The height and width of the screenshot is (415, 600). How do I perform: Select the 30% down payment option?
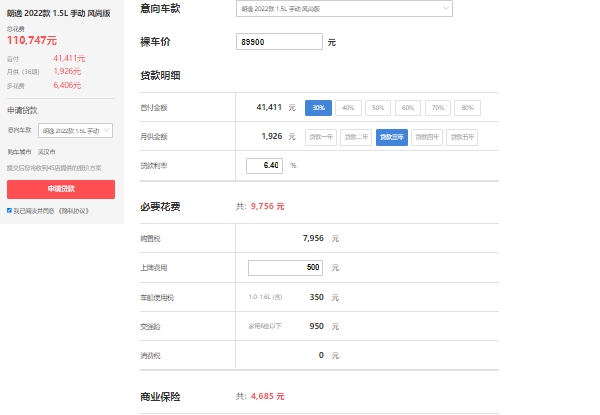click(318, 107)
